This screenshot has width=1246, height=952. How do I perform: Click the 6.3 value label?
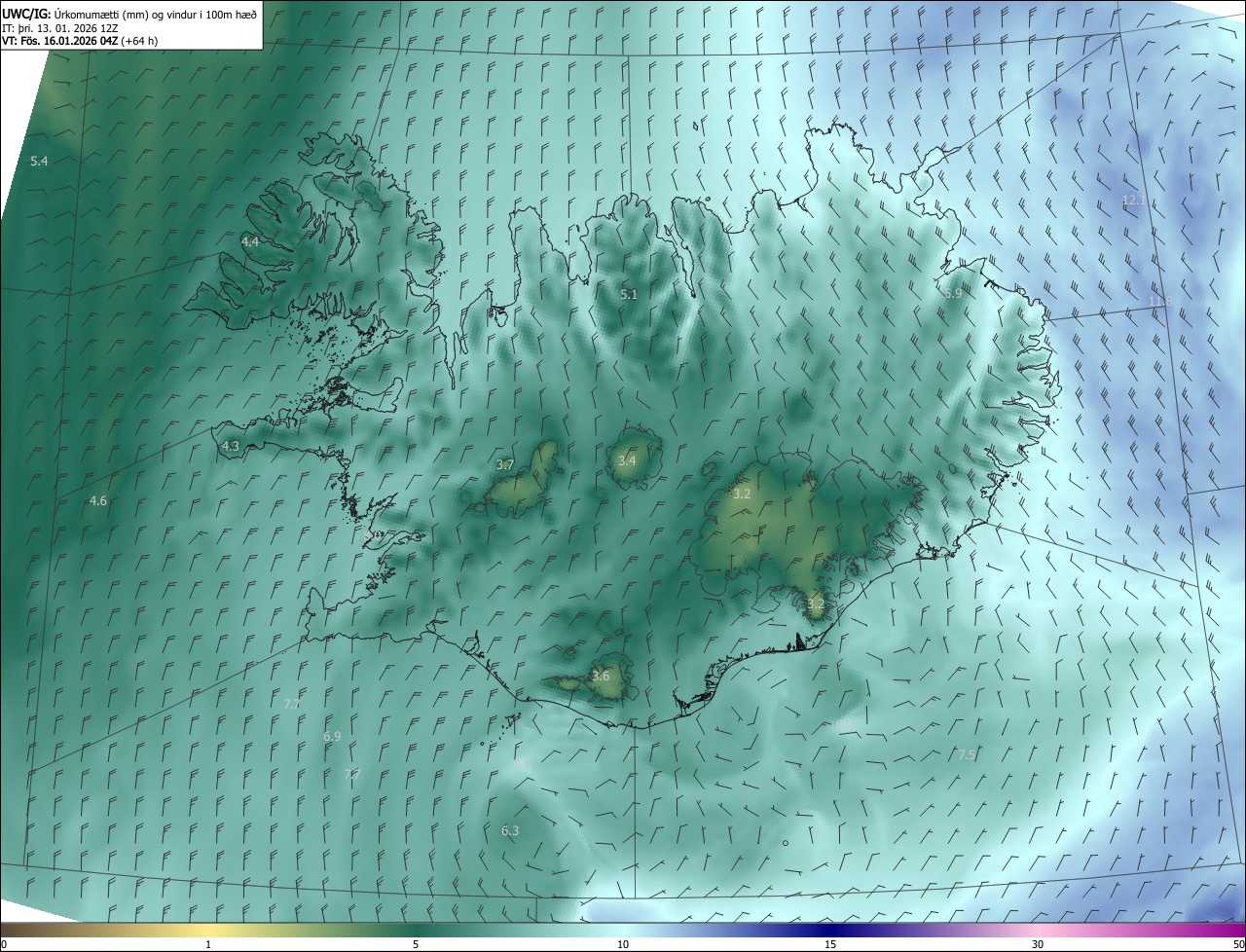510,830
